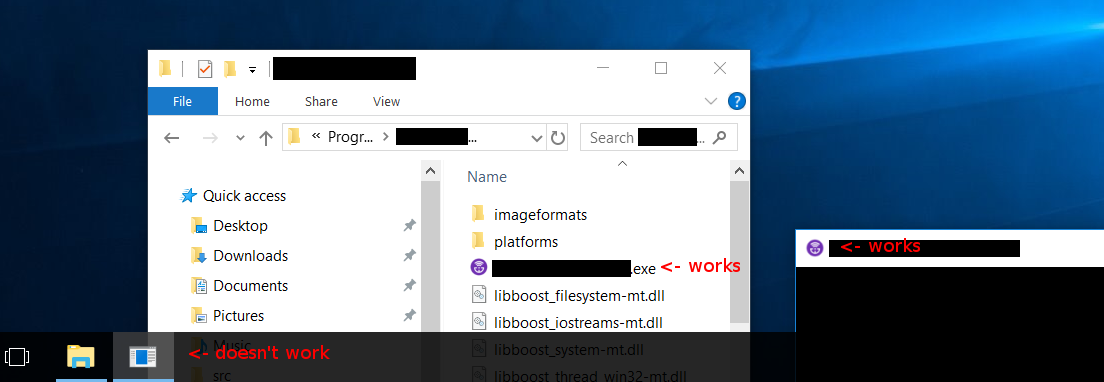
Task: Open the address bar history dropdown
Action: 537,138
